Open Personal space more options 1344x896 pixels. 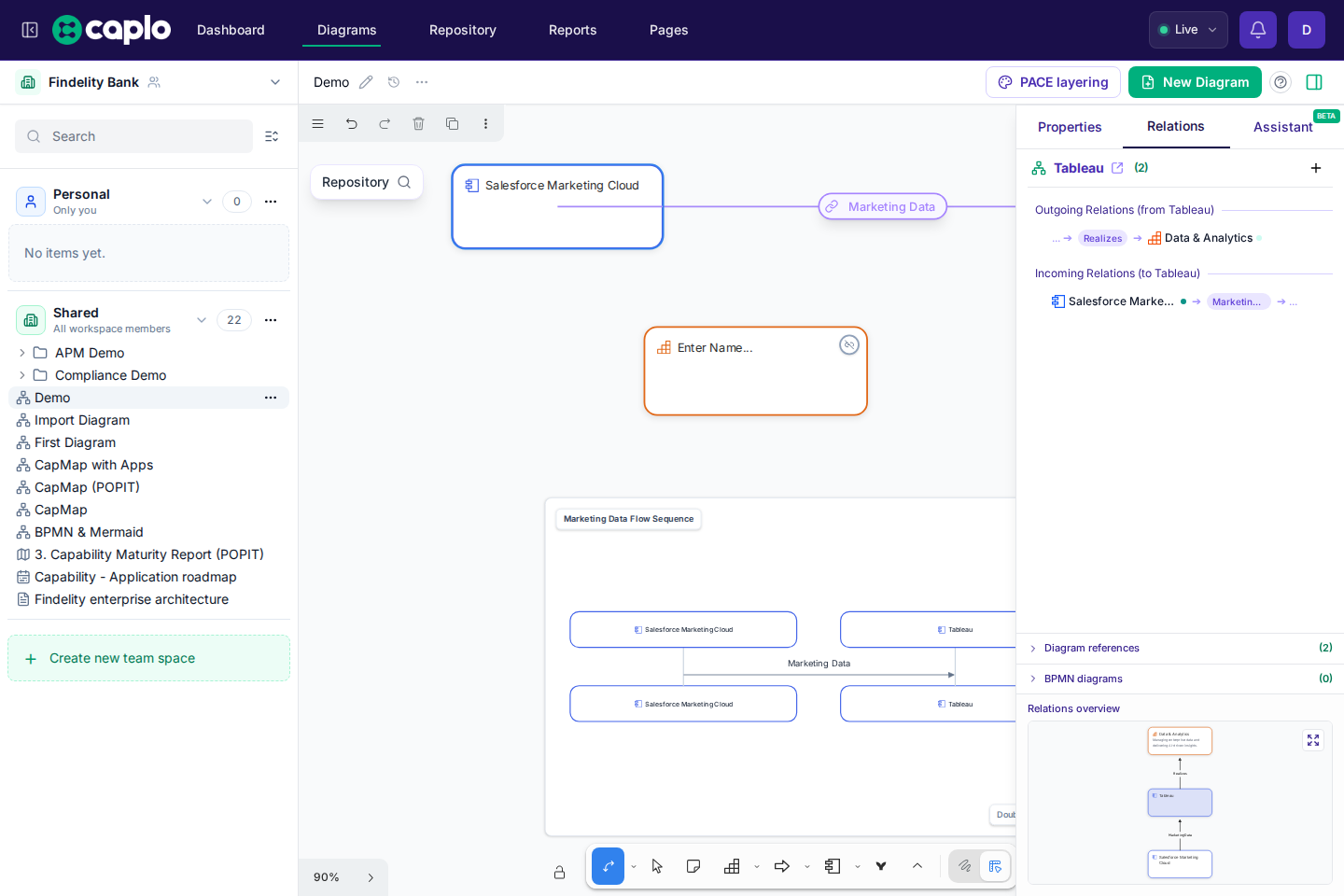click(271, 201)
